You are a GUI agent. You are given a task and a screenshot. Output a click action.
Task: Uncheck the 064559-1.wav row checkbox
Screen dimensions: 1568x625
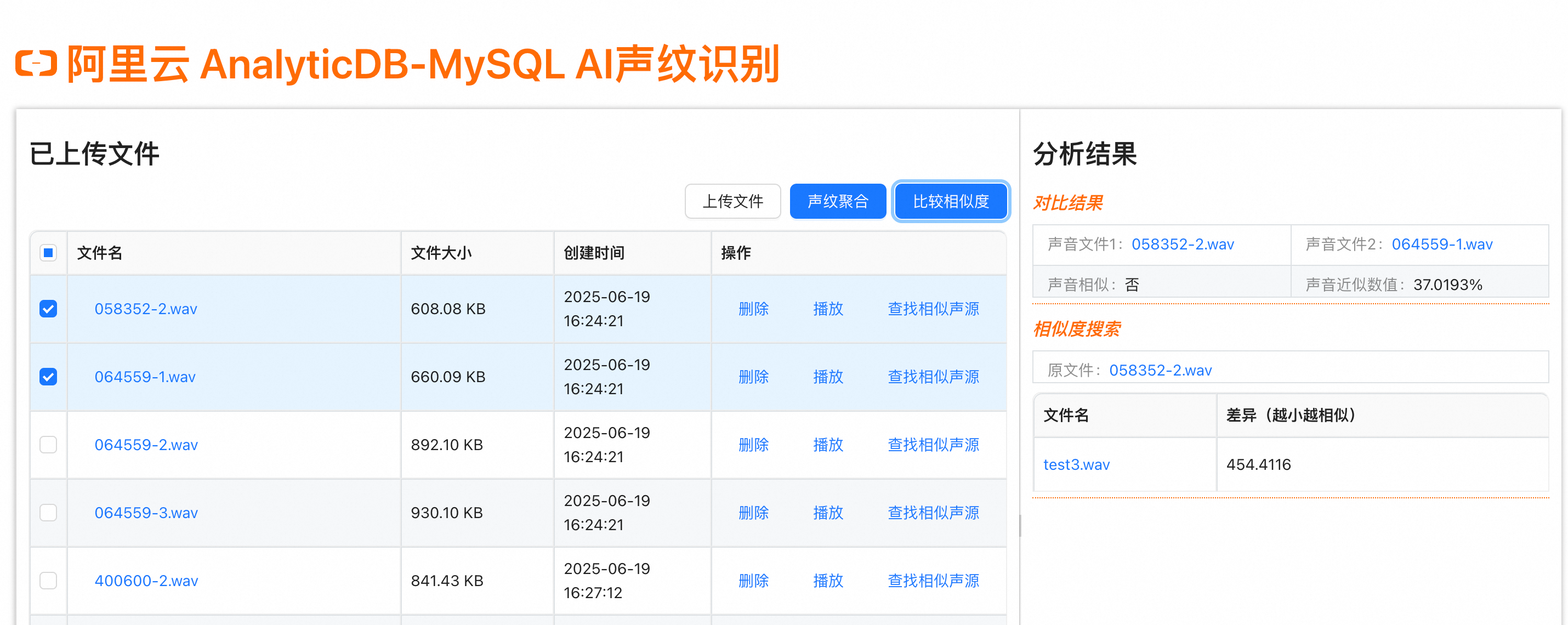[48, 377]
